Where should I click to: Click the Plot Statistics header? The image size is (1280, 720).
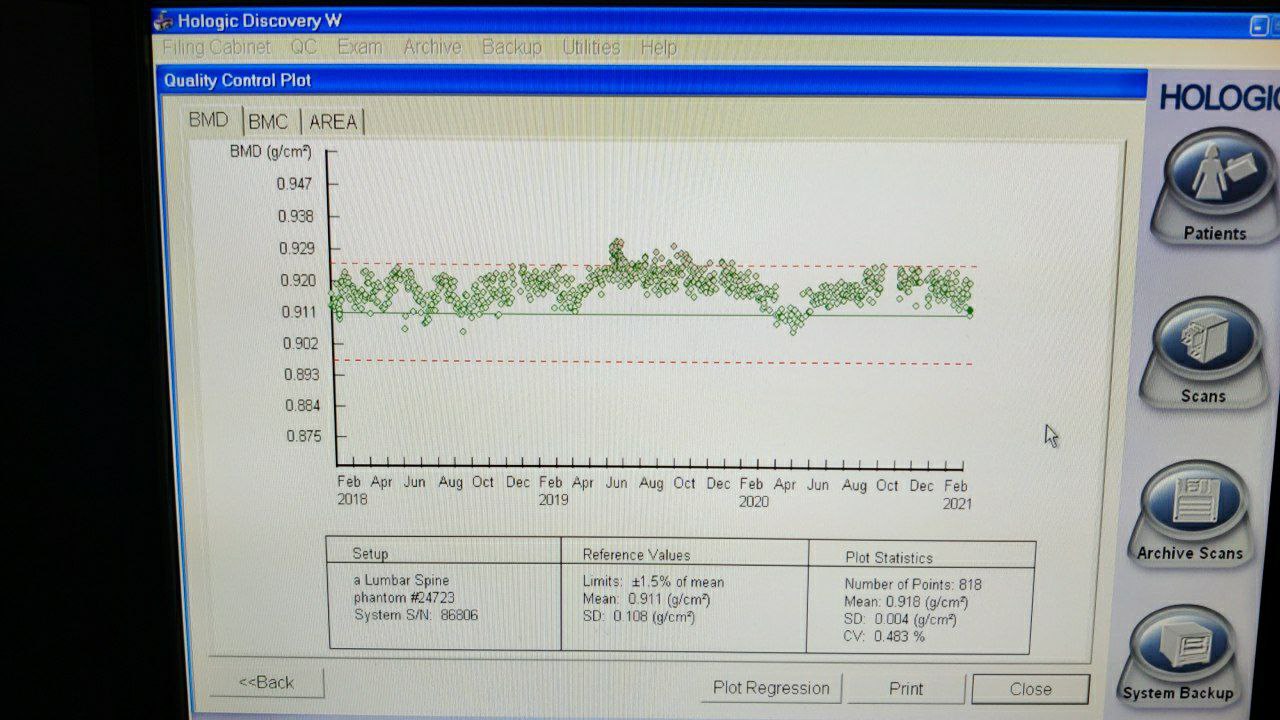[889, 558]
